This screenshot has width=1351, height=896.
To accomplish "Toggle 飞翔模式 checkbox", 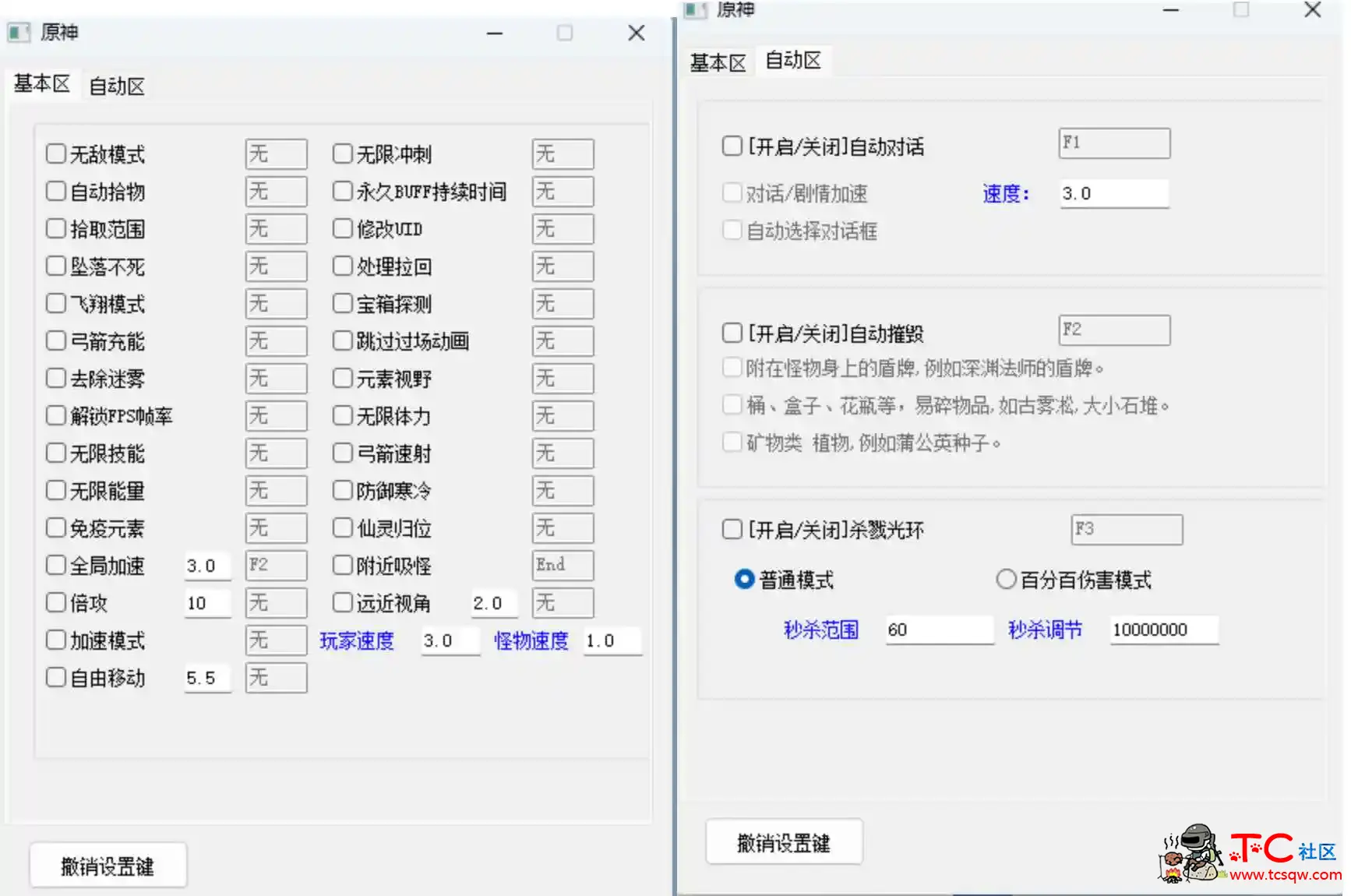I will coord(56,303).
